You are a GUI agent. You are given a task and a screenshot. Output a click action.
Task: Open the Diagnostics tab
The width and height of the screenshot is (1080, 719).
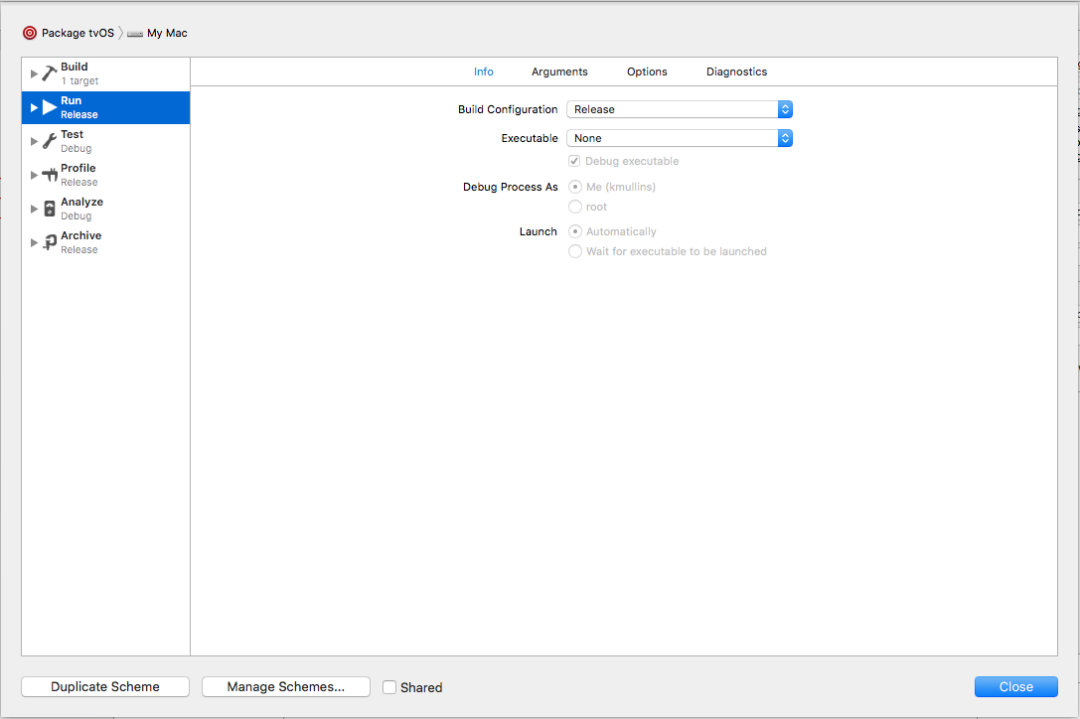click(x=736, y=71)
